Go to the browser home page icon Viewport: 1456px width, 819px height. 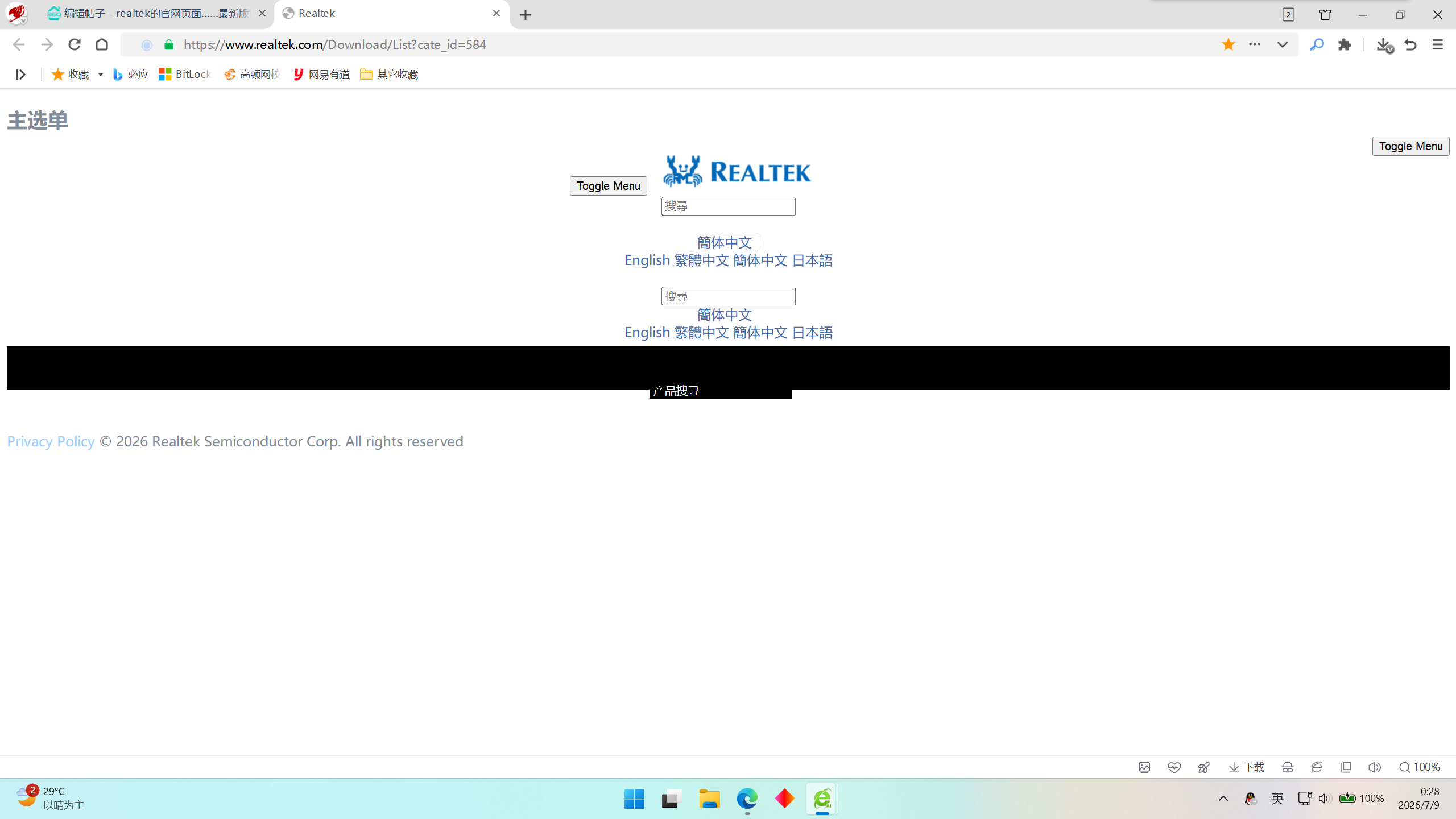[x=102, y=44]
